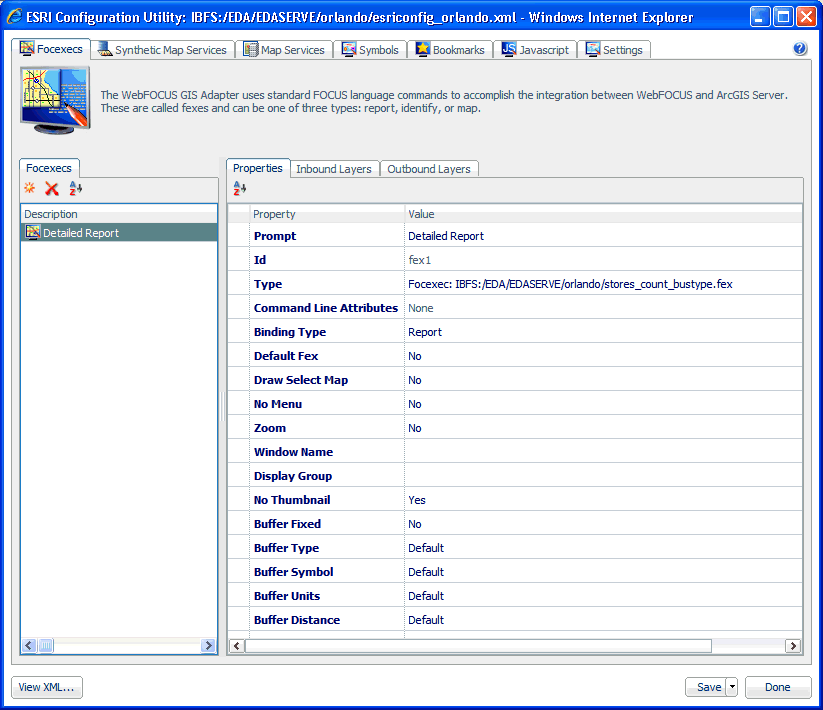Image resolution: width=823 pixels, height=710 pixels.
Task: Change the Buffer Fixed value
Action: tap(604, 524)
